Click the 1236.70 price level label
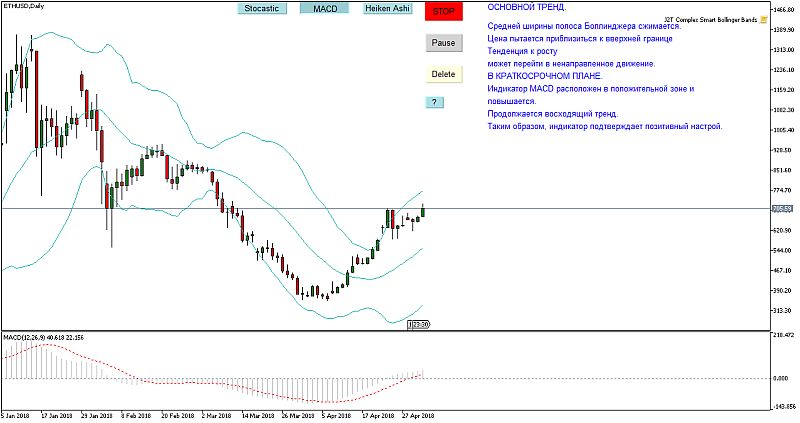 pos(785,70)
